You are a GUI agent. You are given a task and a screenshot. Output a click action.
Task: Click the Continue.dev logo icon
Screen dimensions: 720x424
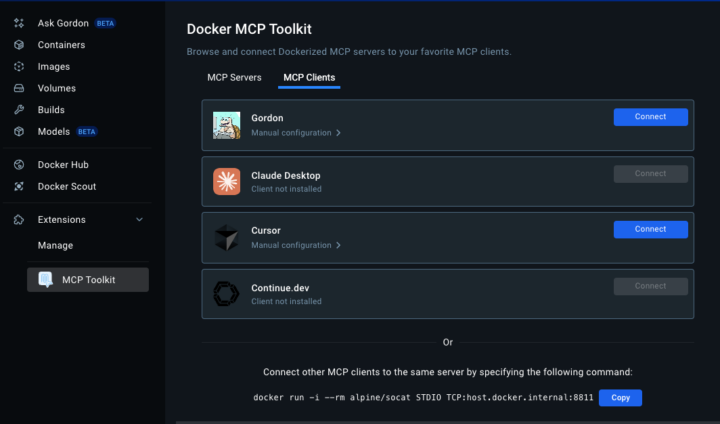click(x=226, y=294)
